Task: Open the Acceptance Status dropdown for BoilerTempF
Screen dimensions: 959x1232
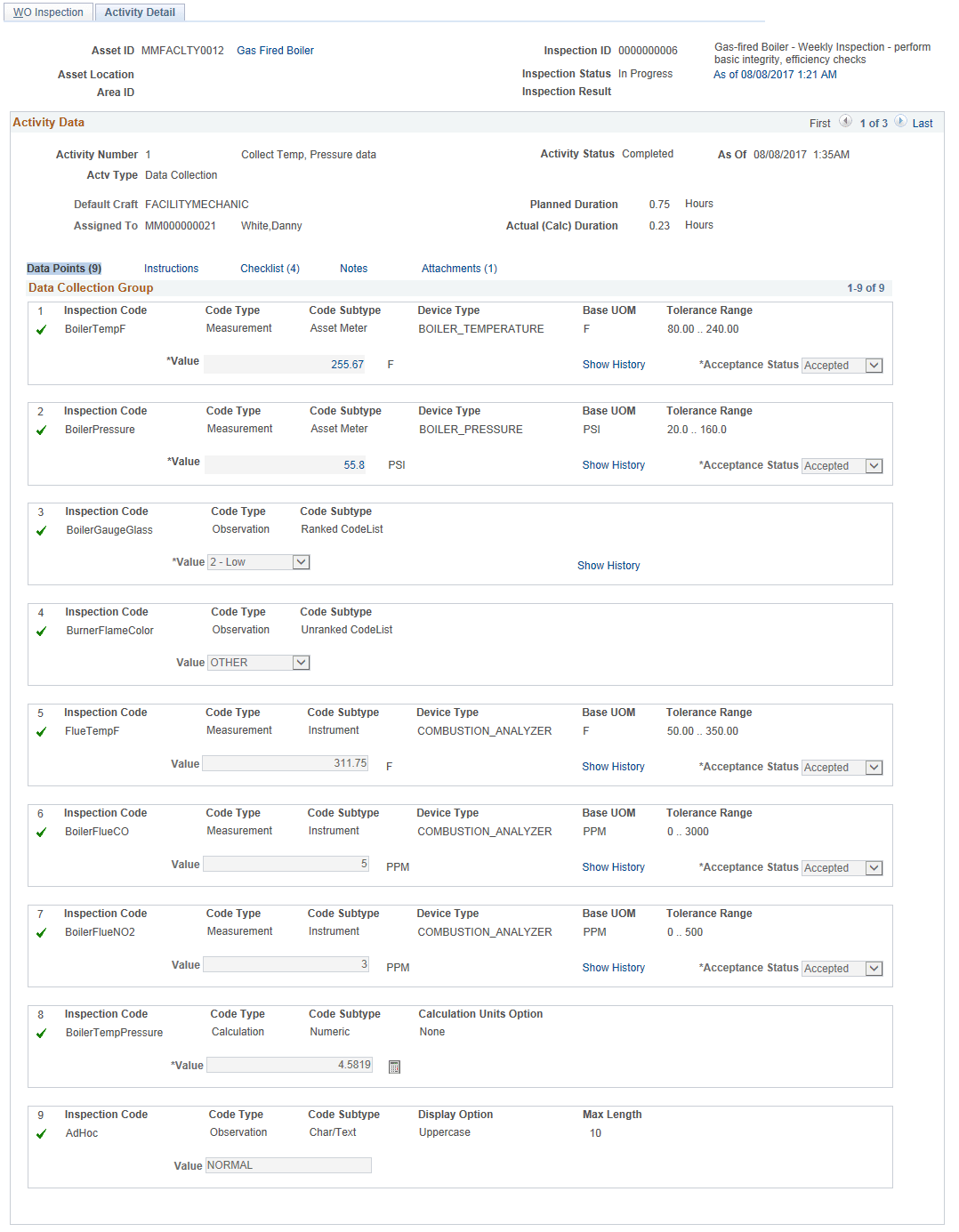Action: pos(873,365)
